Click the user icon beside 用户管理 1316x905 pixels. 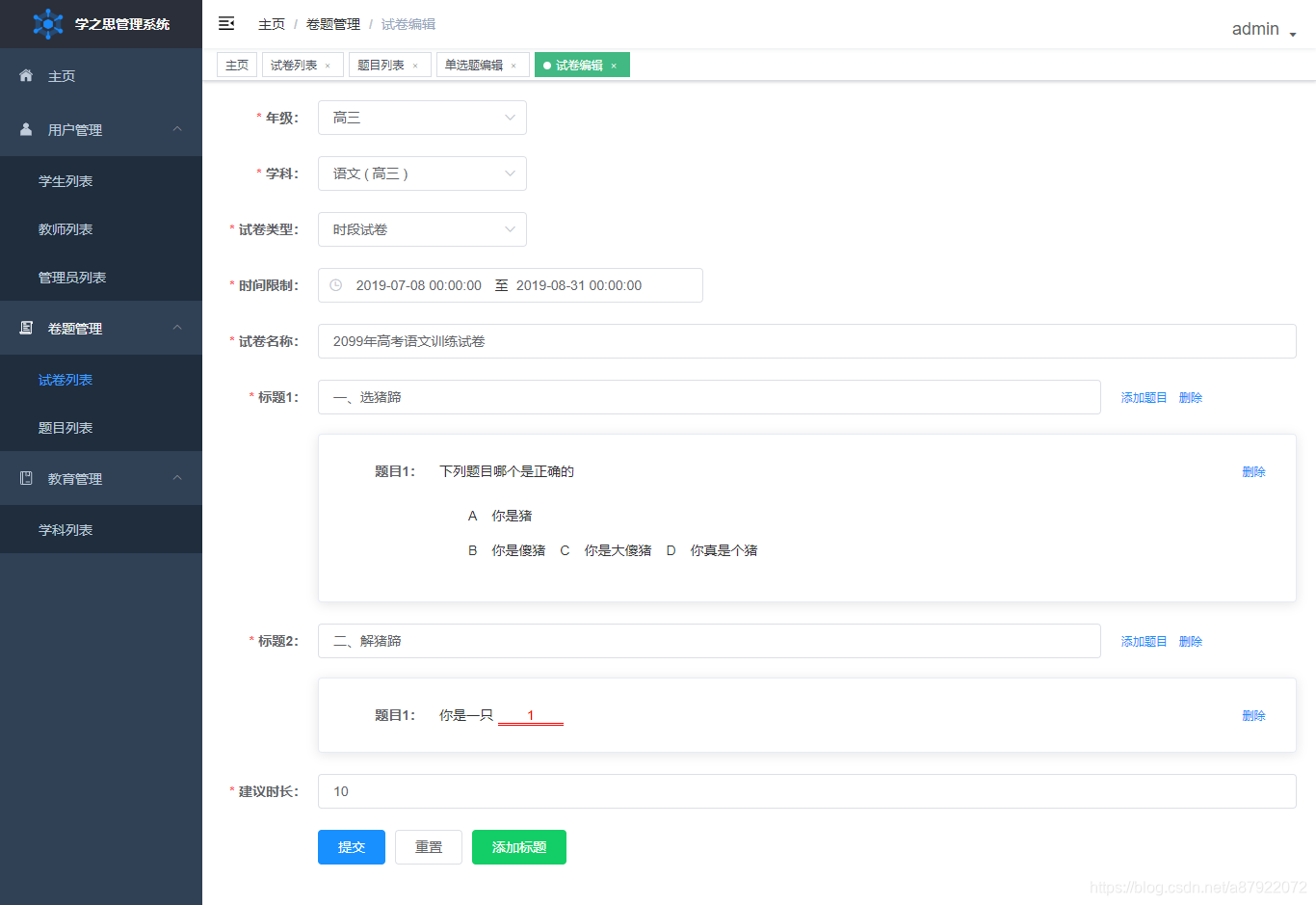click(26, 129)
